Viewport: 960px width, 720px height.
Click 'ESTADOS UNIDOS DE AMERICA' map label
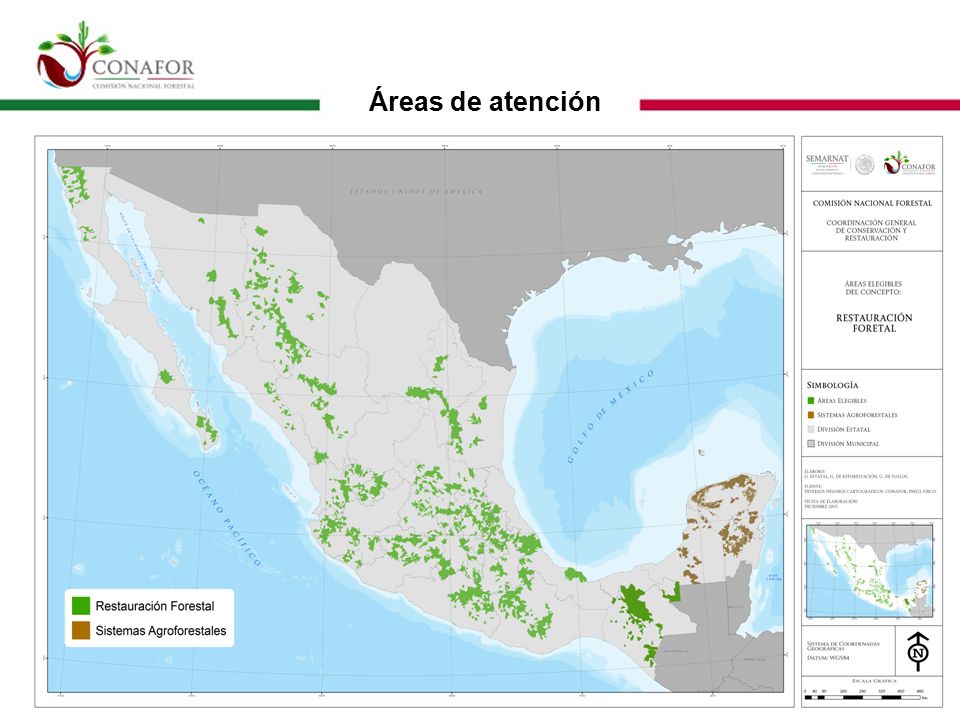[x=416, y=192]
